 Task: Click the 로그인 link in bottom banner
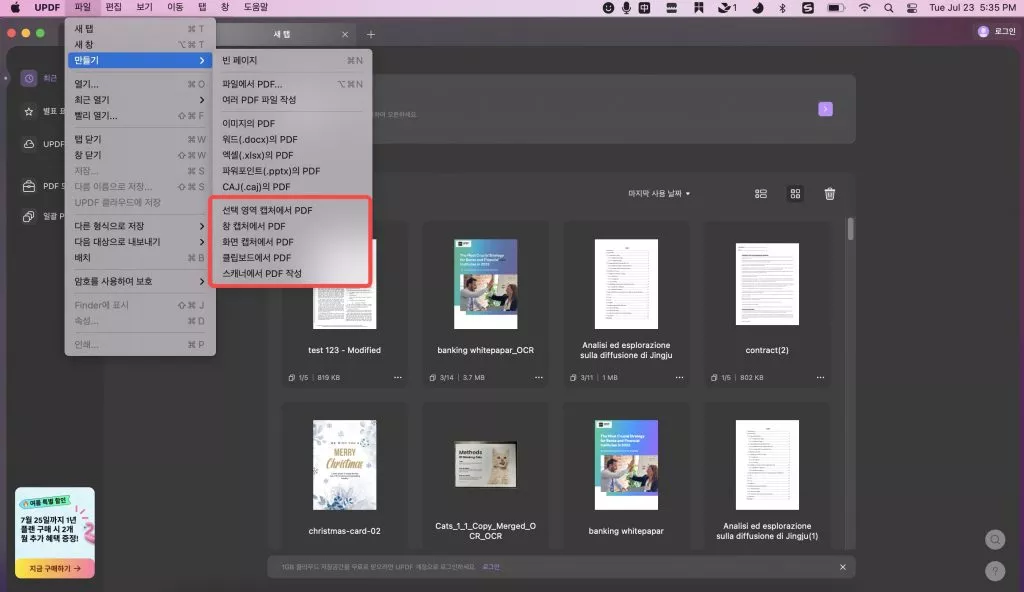[491, 567]
